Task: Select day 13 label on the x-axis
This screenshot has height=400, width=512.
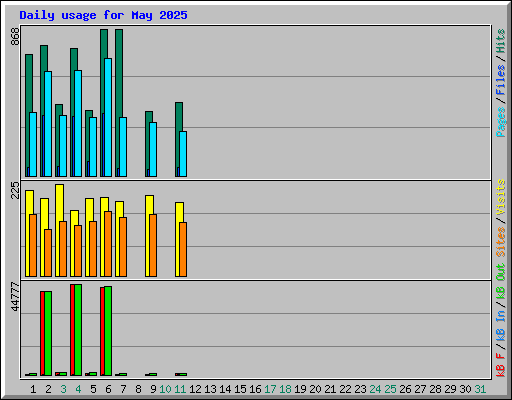Action: [210, 389]
